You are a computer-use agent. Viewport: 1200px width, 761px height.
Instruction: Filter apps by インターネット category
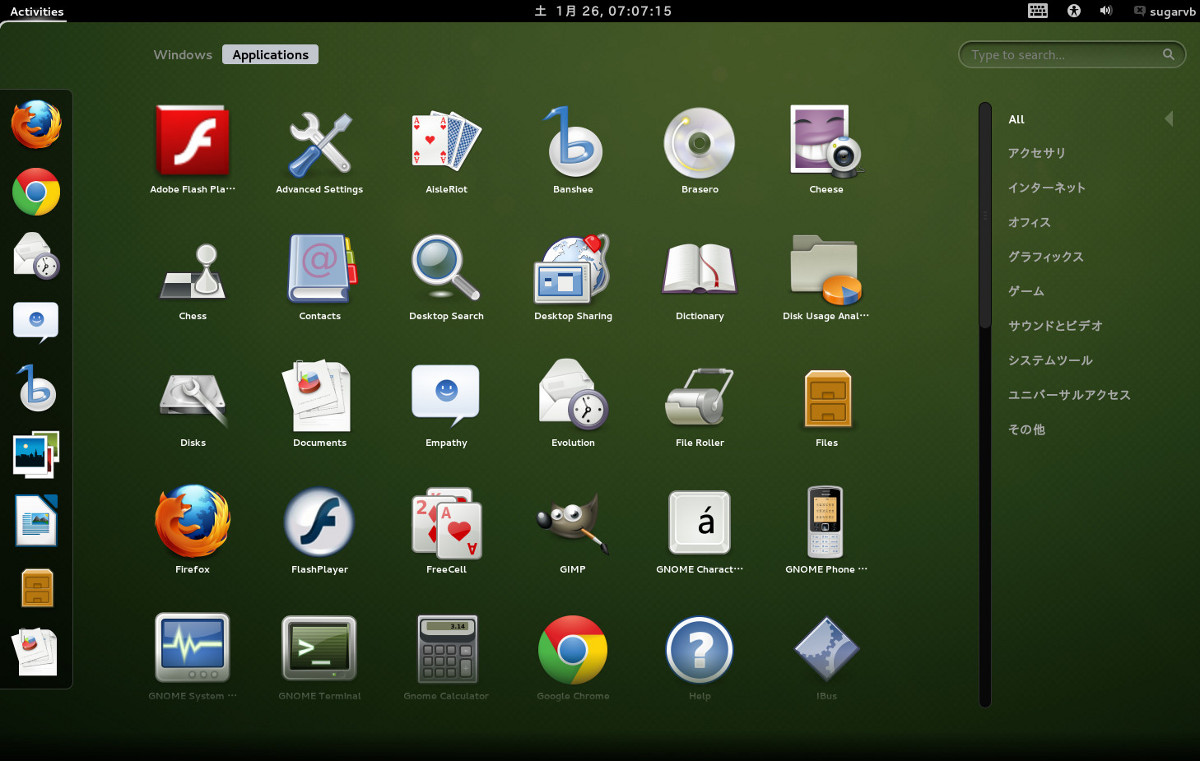point(1047,188)
